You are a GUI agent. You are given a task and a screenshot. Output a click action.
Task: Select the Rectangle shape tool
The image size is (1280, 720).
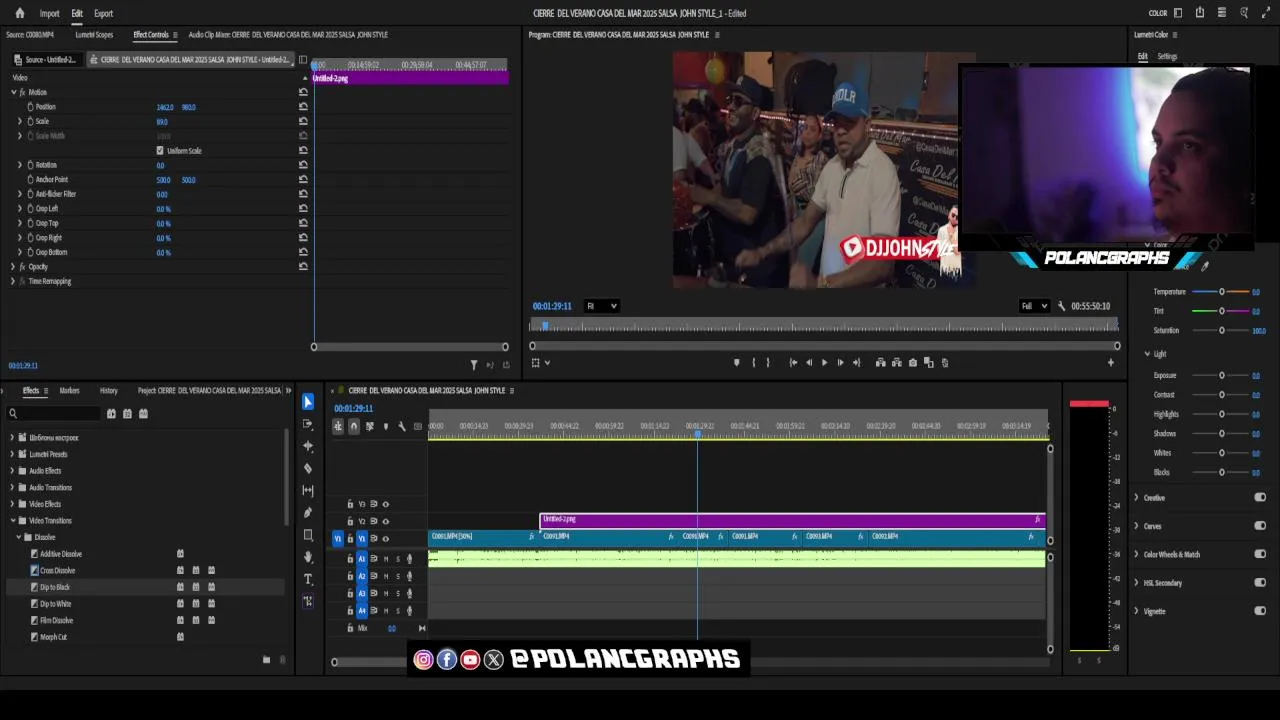[308, 535]
